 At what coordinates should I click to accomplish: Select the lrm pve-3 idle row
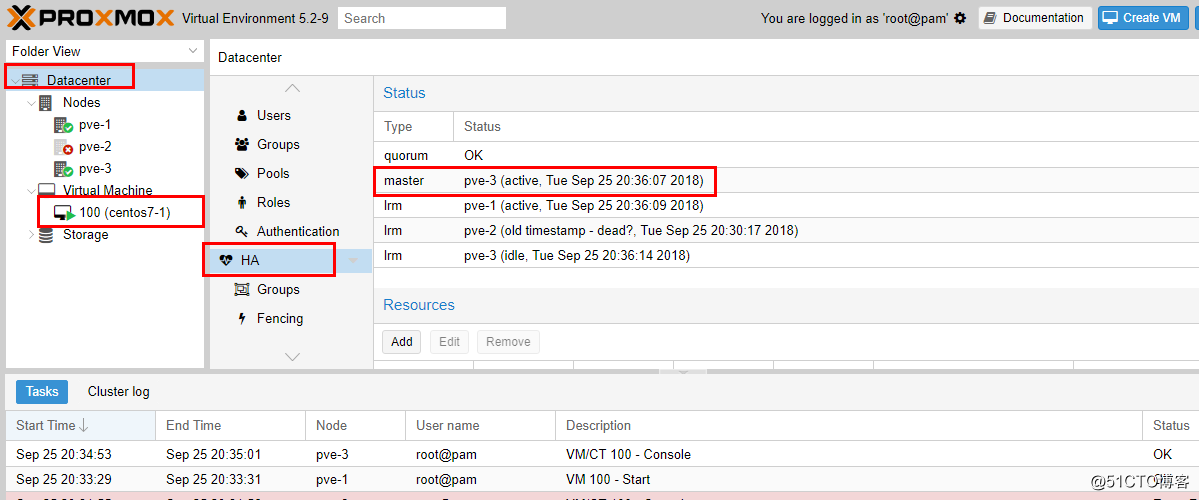[786, 255]
